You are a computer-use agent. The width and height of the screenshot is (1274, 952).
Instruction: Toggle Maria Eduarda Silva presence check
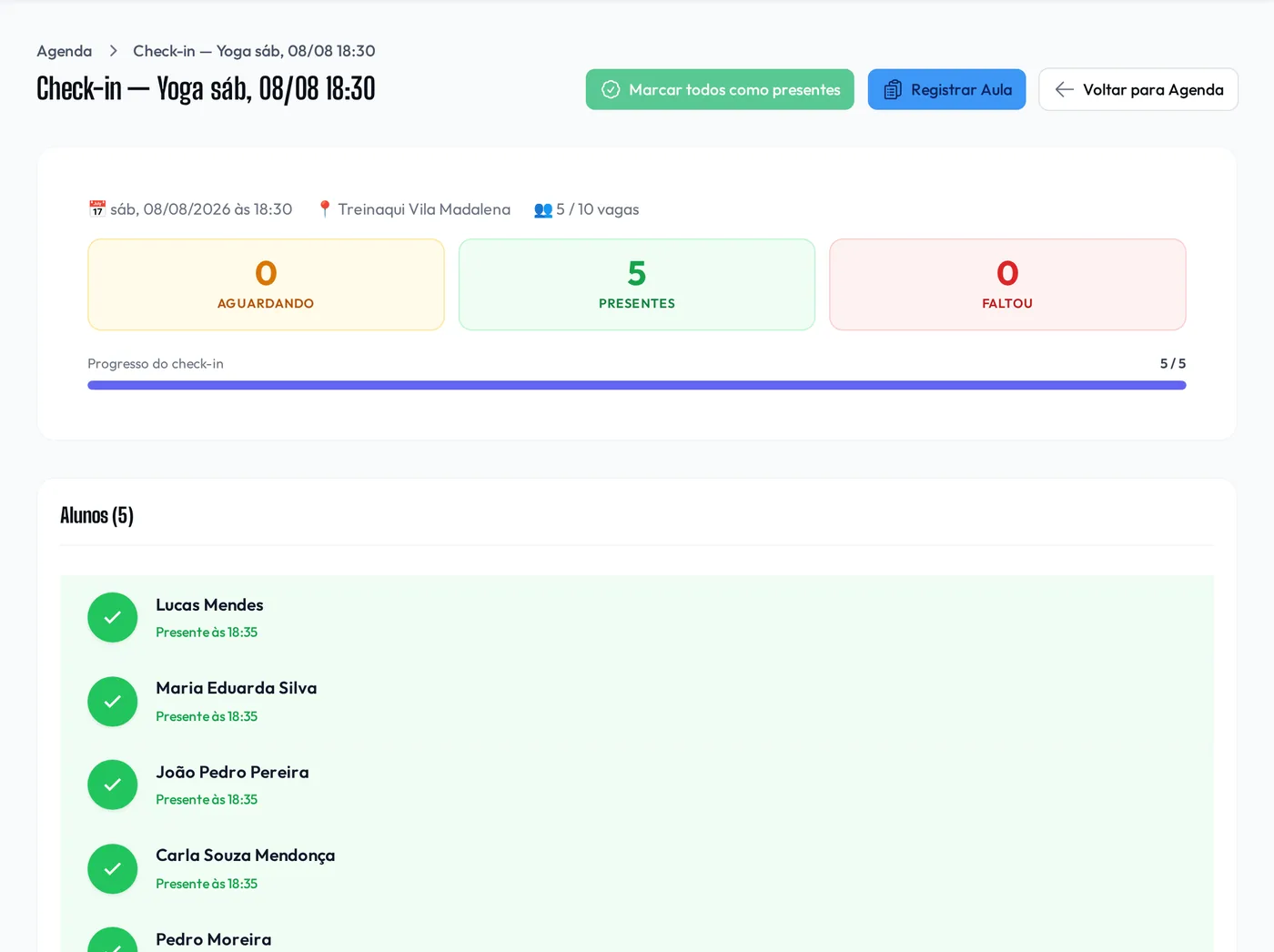click(x=113, y=702)
